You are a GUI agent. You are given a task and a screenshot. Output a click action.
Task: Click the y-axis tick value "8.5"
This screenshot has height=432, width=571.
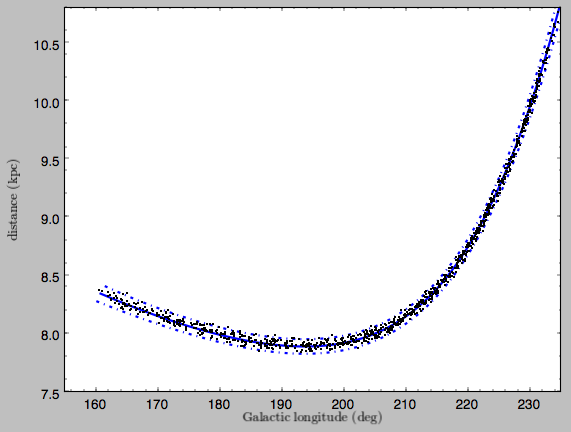(50, 278)
